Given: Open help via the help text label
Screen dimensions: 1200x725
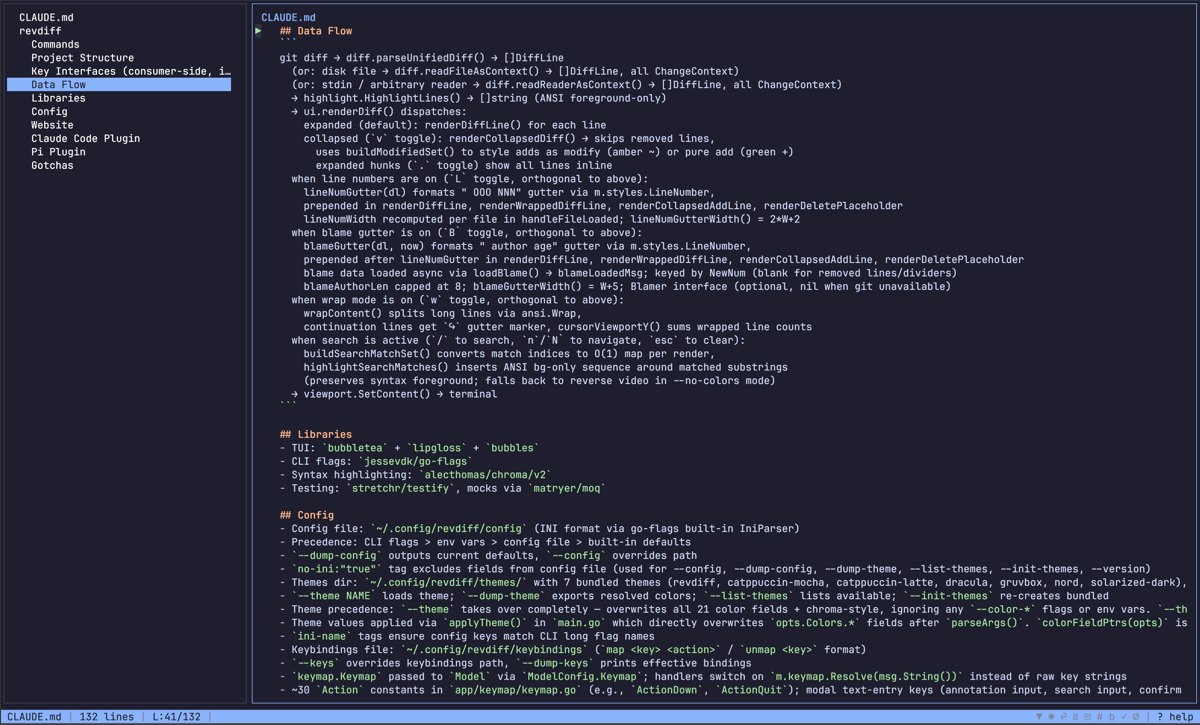Looking at the screenshot, I should point(1182,716).
